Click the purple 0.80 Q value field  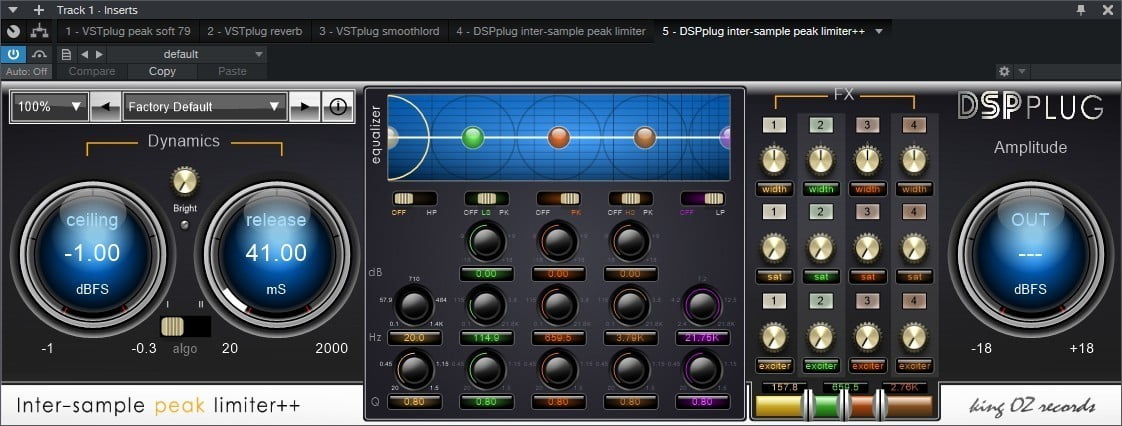pyautogui.click(x=703, y=402)
